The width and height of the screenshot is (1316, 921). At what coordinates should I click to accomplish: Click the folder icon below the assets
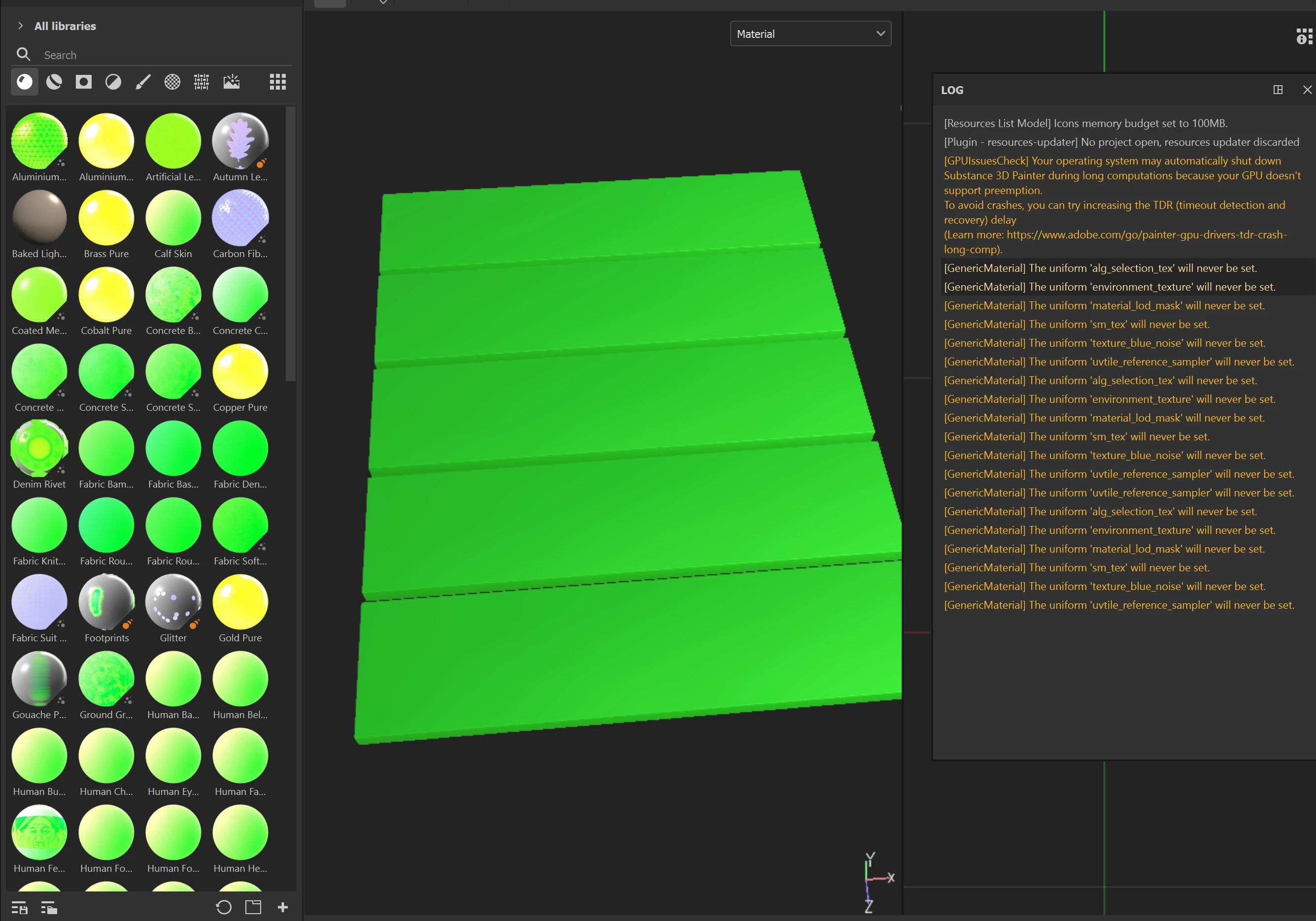[x=253, y=907]
